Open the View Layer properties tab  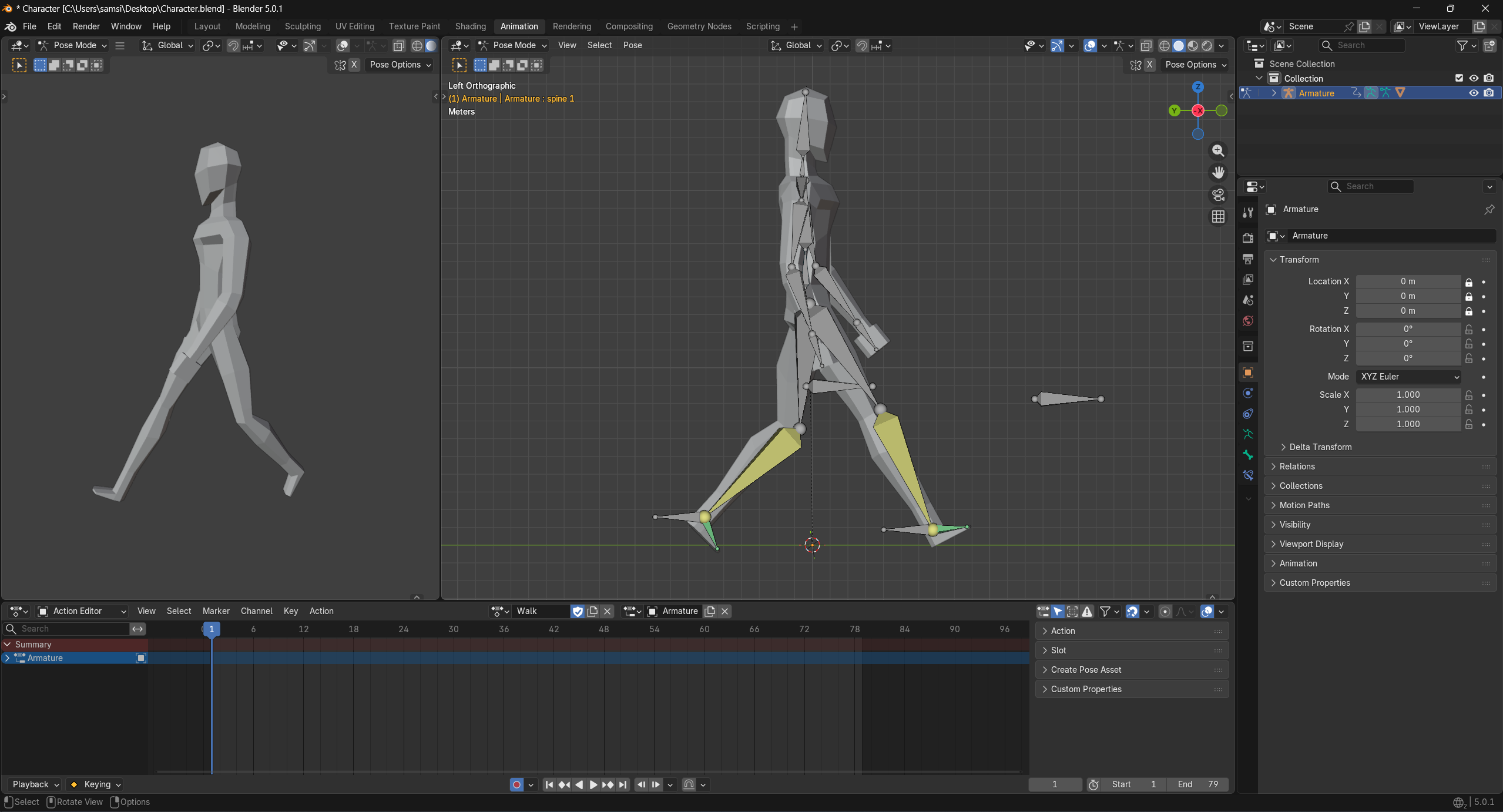1248,279
